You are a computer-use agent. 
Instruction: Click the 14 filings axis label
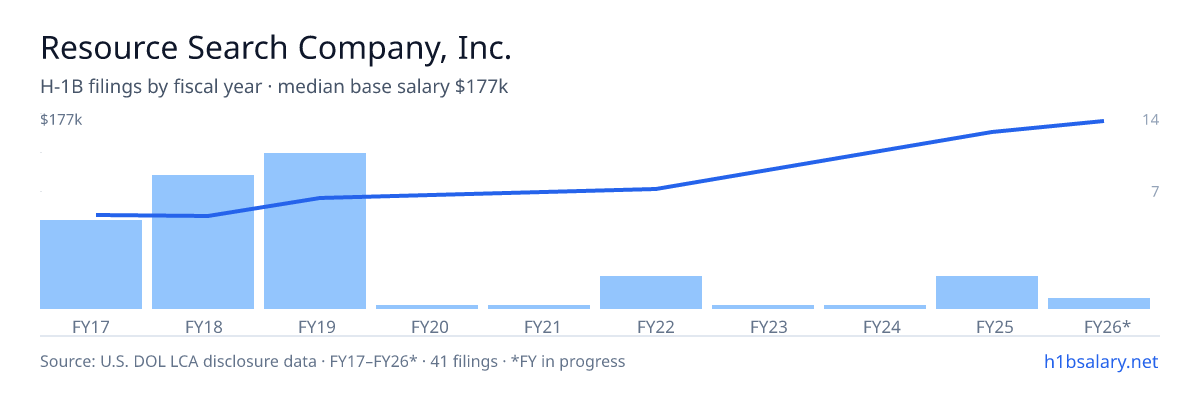pyautogui.click(x=1150, y=120)
